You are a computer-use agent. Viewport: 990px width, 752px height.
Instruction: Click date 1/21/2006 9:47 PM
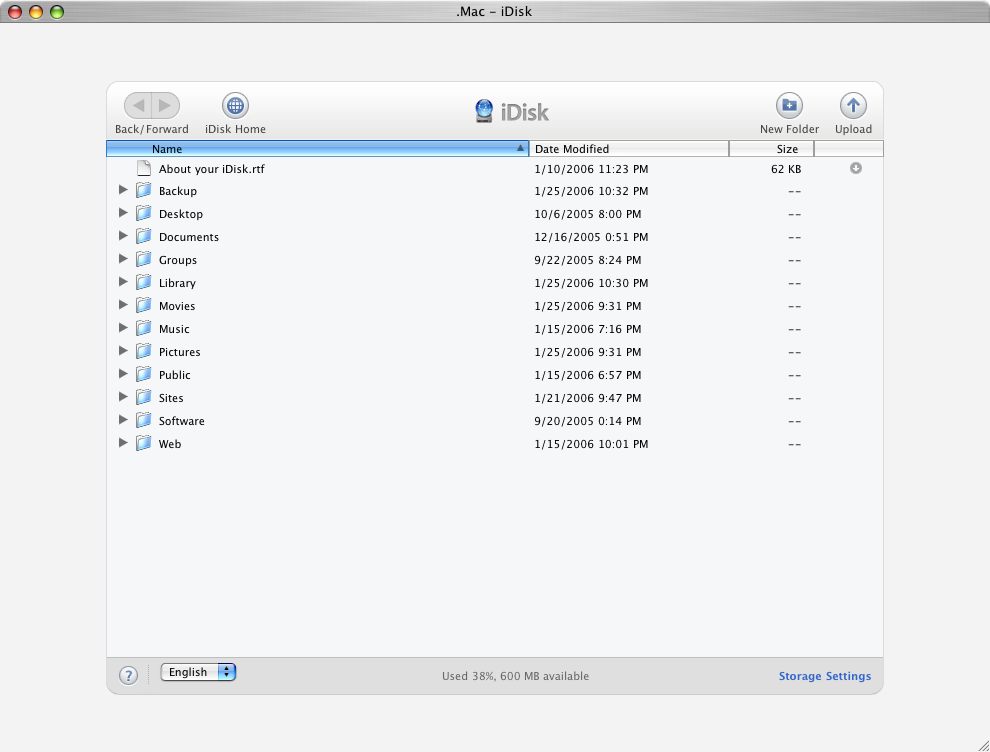click(588, 398)
